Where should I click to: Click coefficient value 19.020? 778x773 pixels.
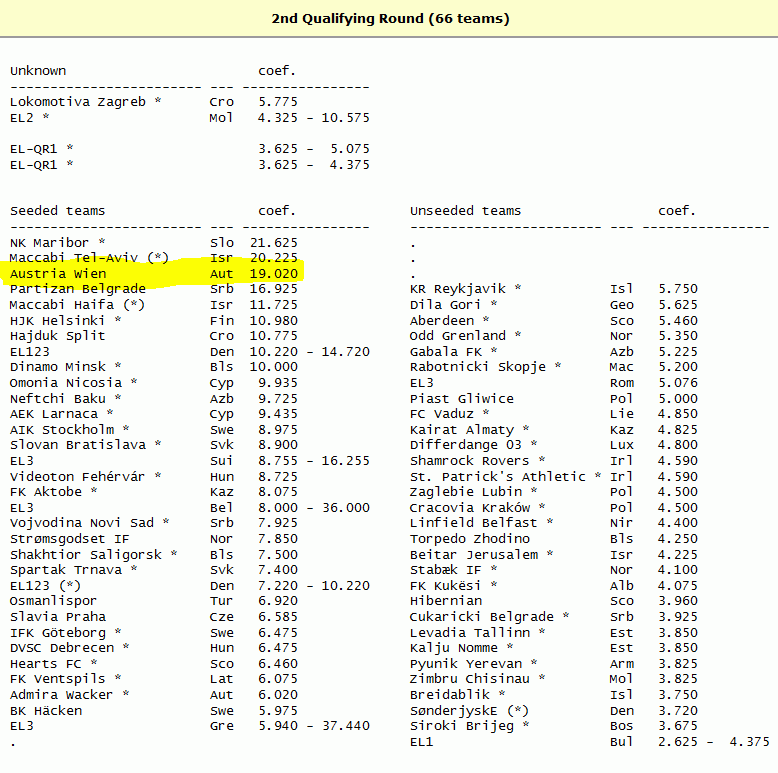[x=274, y=274]
